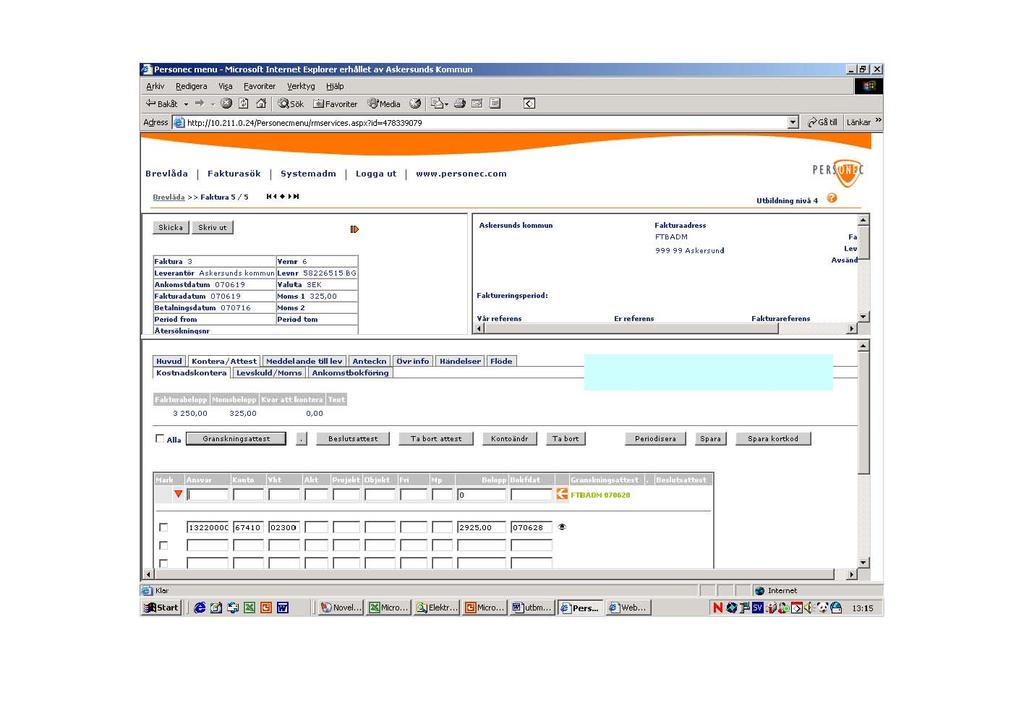
Task: Click the Ansvar field containing 1322000
Action: (x=207, y=527)
